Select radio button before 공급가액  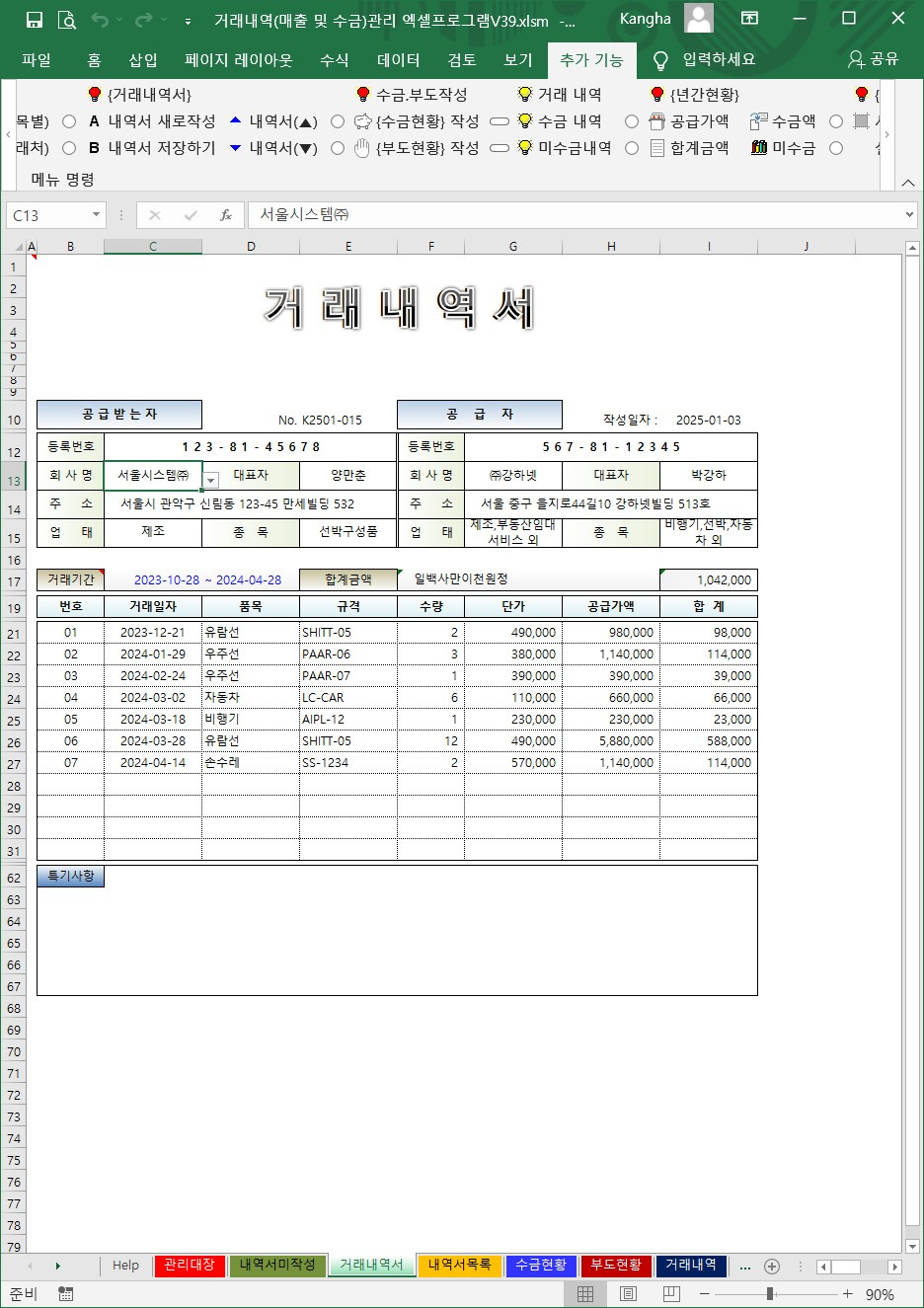[x=632, y=121]
